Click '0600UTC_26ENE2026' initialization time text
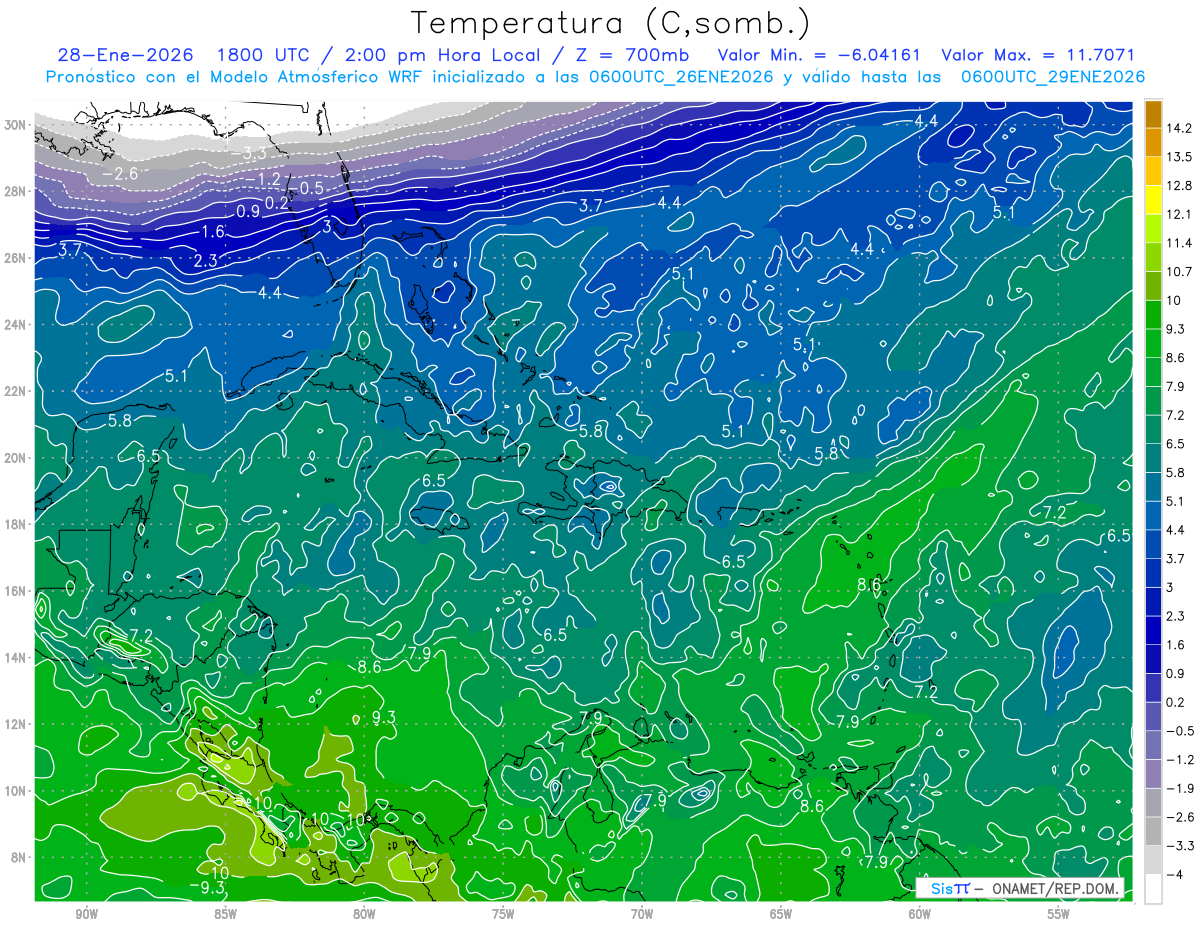 tap(682, 77)
